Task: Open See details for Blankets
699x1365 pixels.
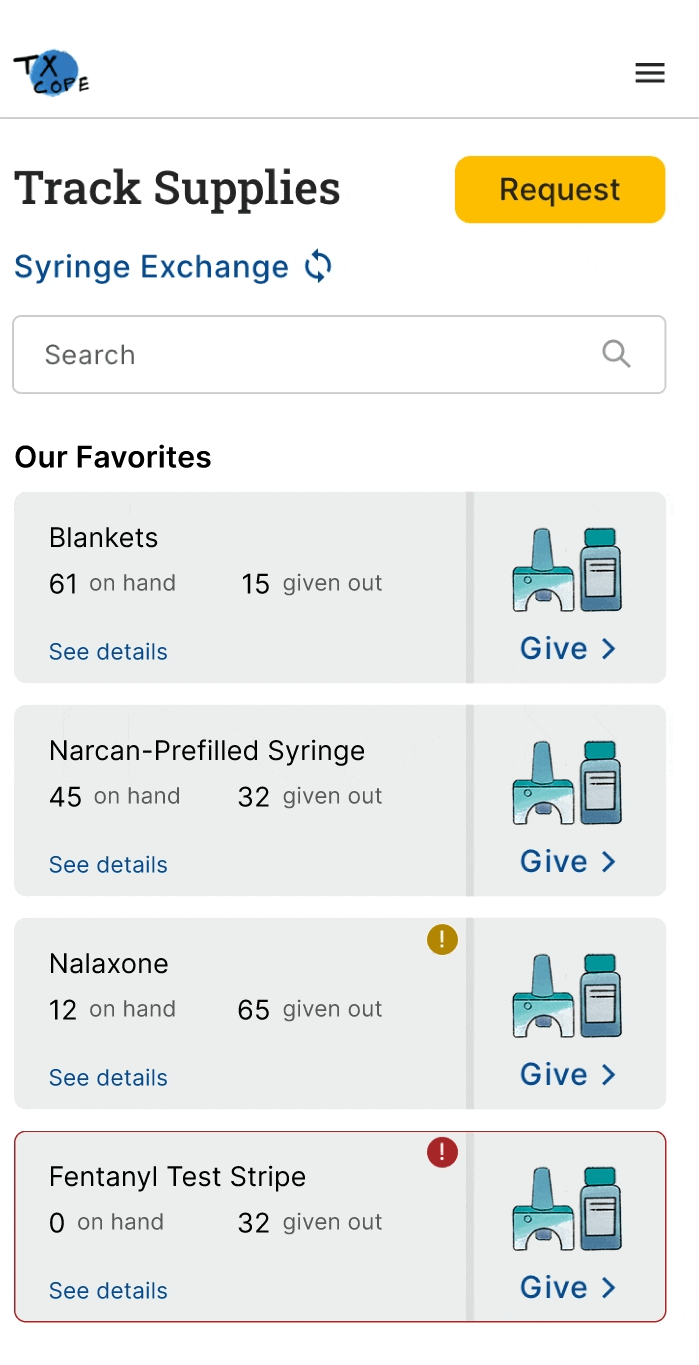Action: pos(108,652)
